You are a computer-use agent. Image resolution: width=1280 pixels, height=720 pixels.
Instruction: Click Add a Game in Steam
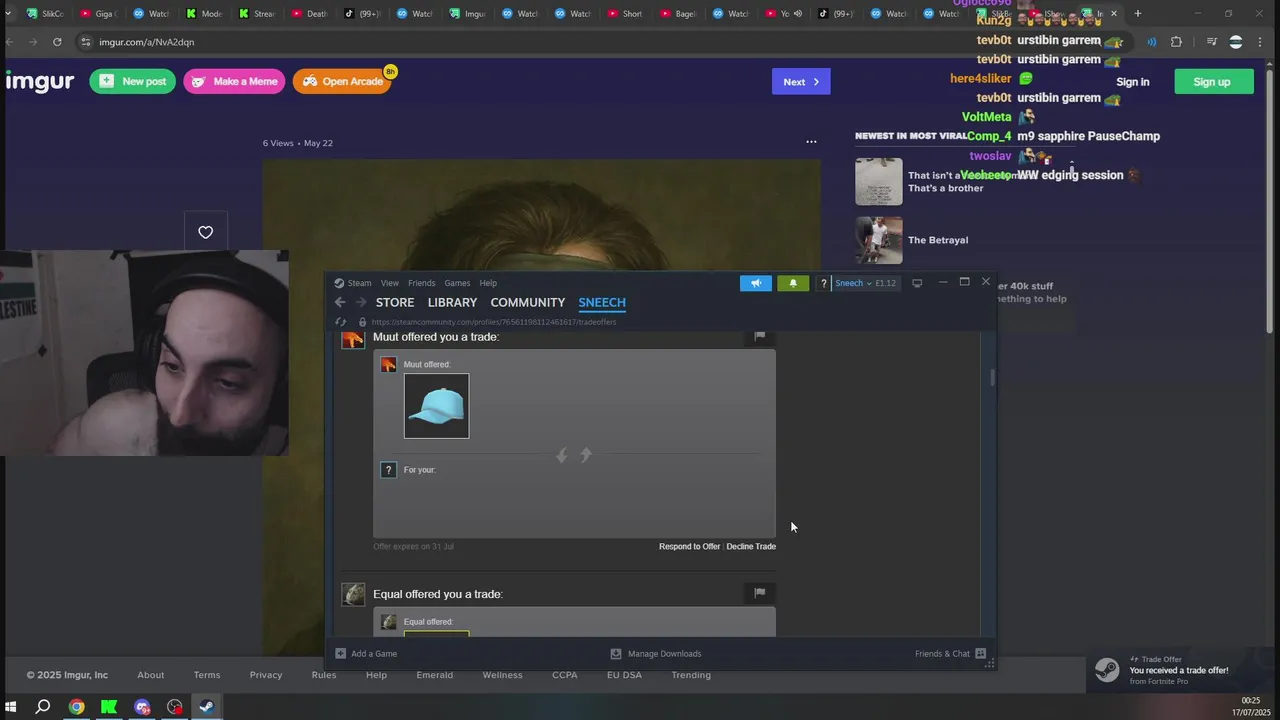366,654
